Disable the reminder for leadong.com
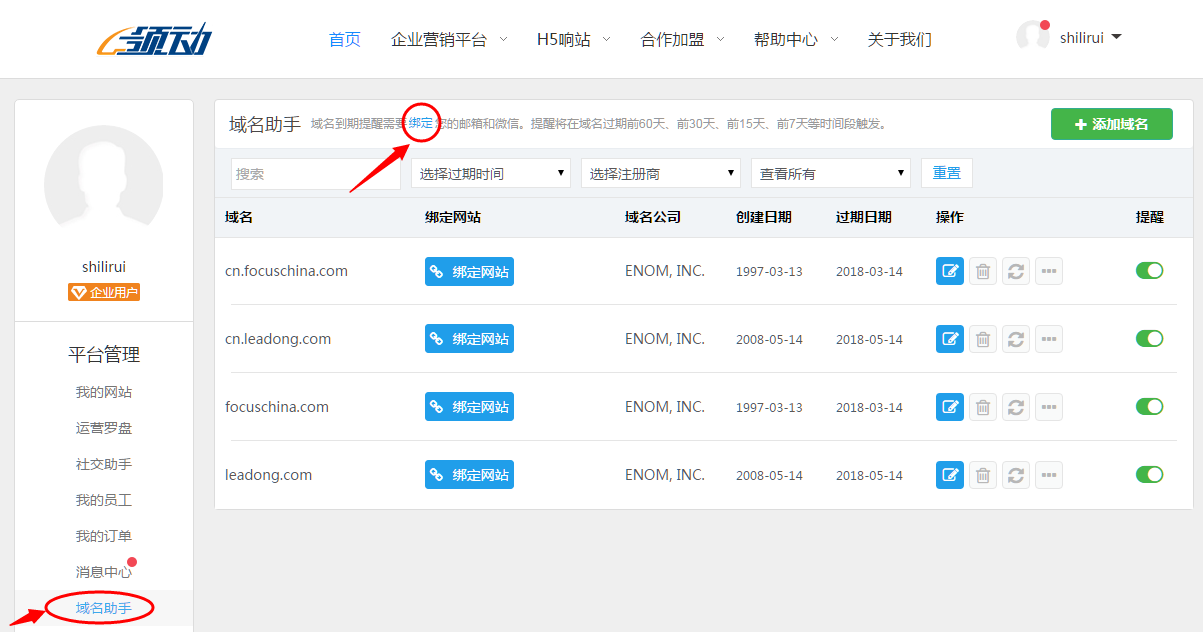This screenshot has width=1203, height=632. 1149,474
